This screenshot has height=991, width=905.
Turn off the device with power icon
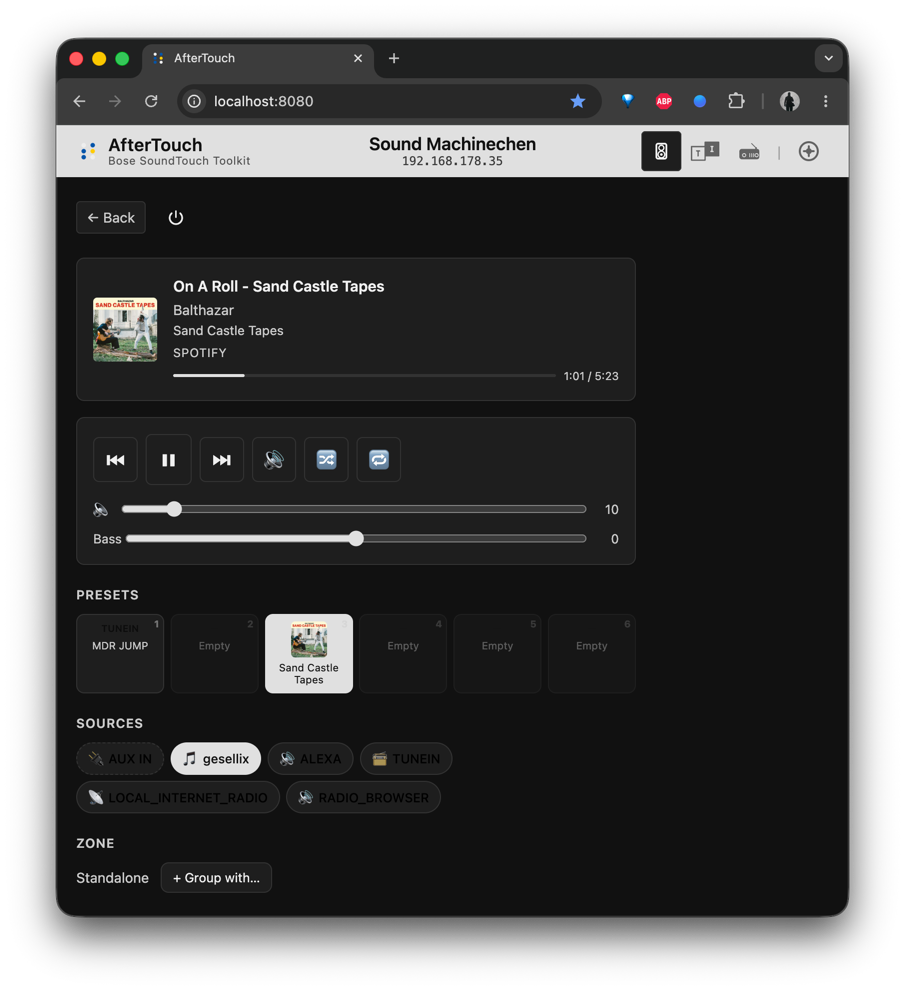[176, 217]
